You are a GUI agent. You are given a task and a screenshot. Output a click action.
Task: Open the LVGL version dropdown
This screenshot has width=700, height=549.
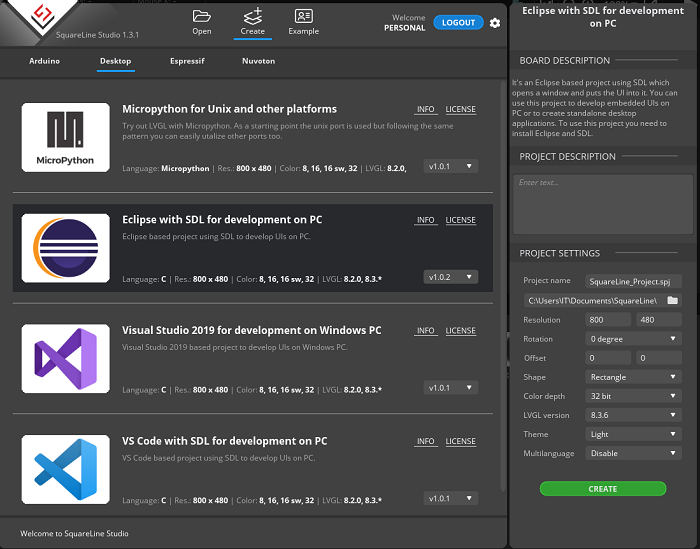[x=633, y=415]
